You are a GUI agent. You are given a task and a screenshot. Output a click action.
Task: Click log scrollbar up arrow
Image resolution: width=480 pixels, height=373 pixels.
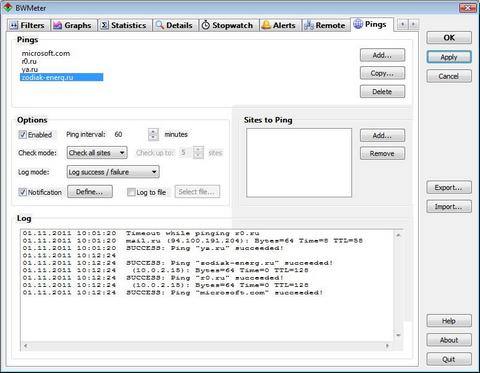(x=398, y=235)
